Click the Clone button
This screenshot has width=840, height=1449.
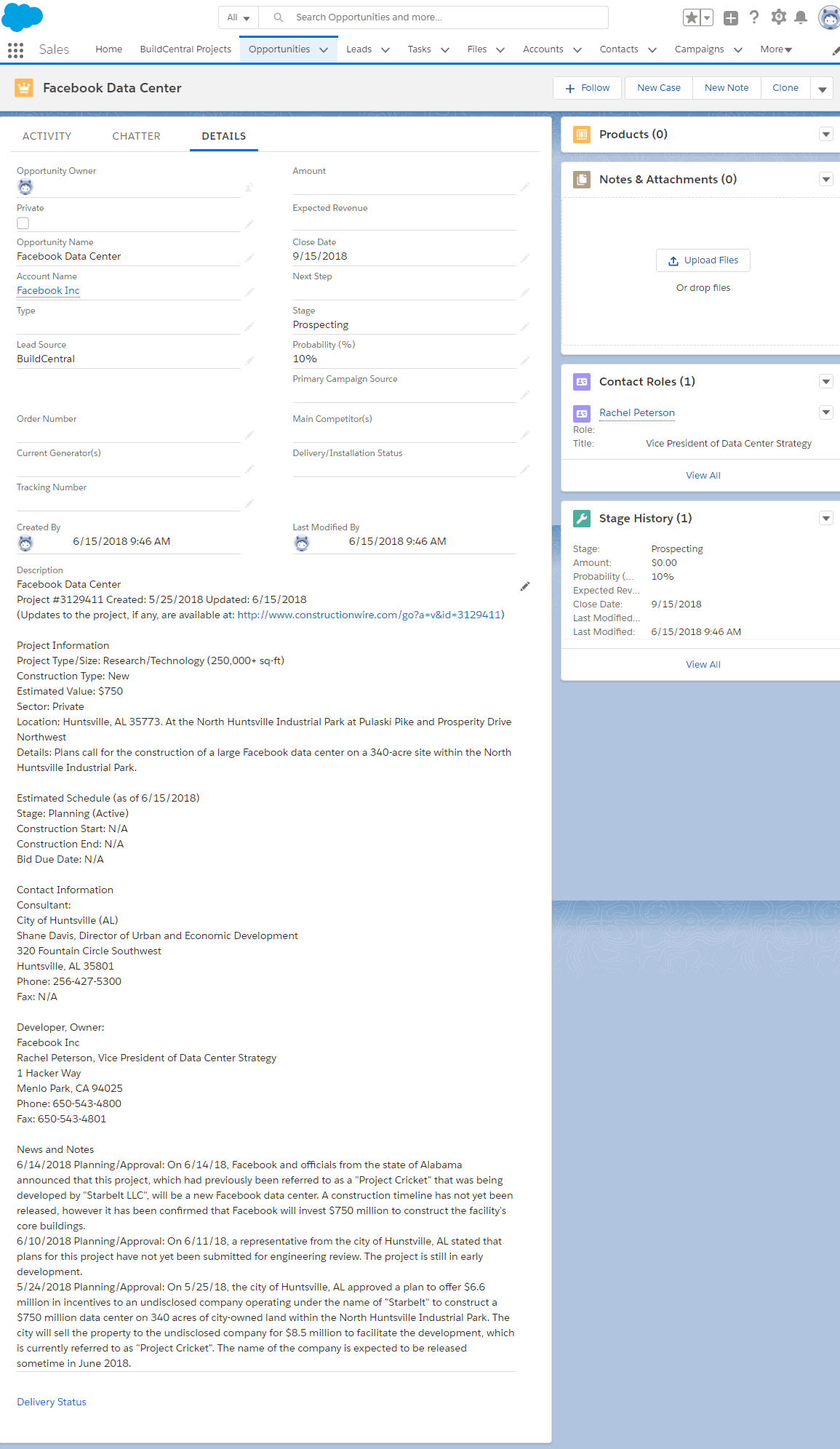coord(785,88)
